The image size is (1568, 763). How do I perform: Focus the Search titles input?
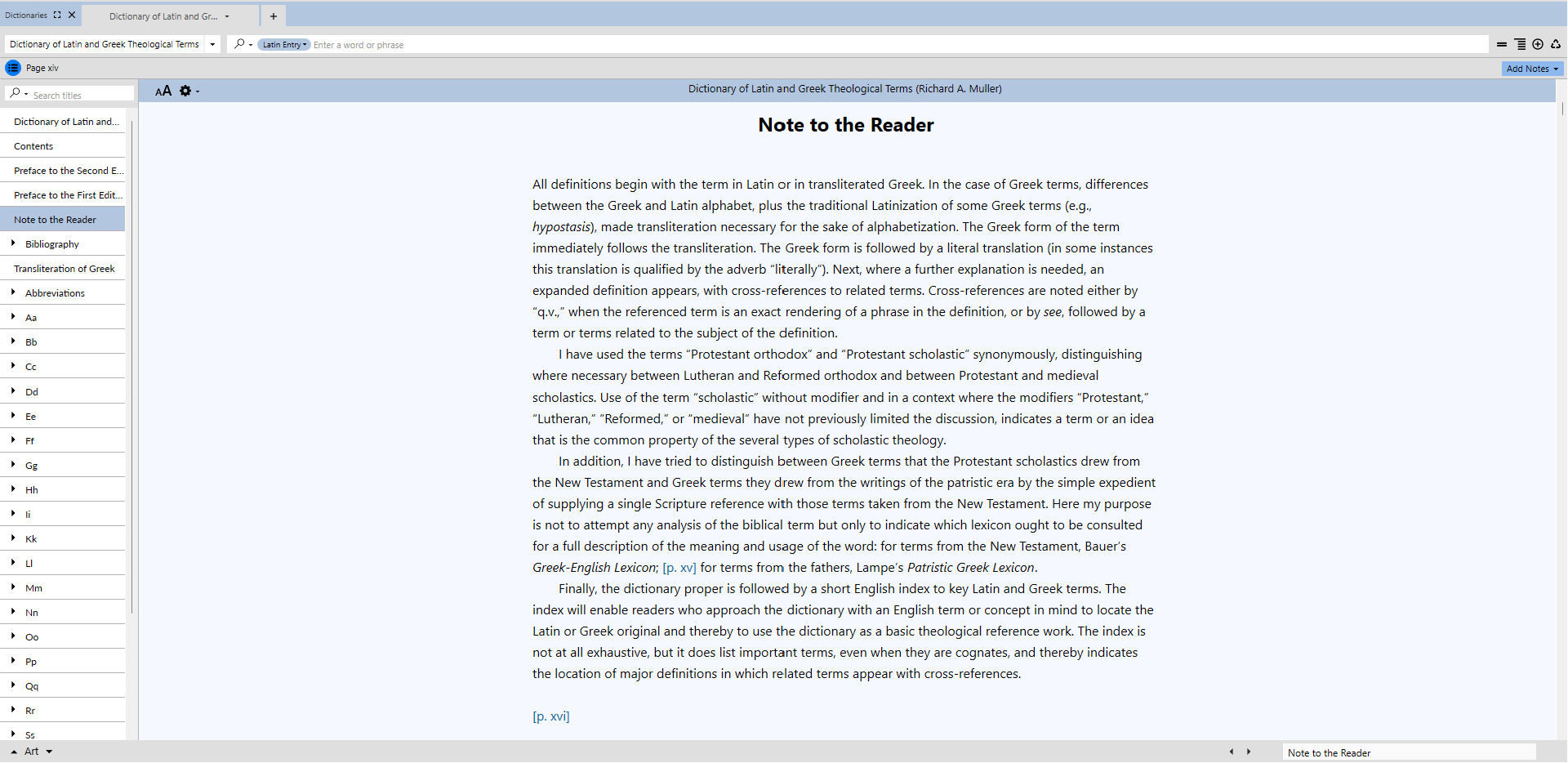(x=82, y=95)
